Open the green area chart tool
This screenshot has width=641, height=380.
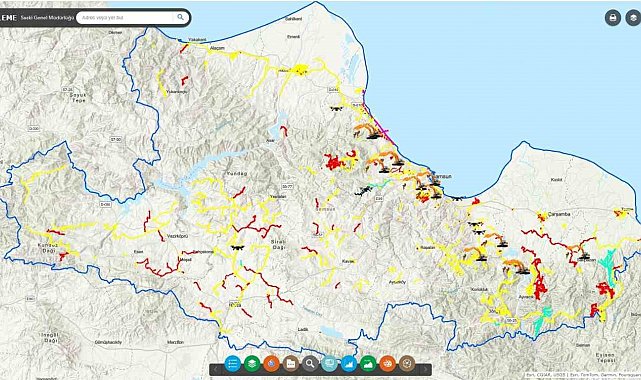point(368,363)
